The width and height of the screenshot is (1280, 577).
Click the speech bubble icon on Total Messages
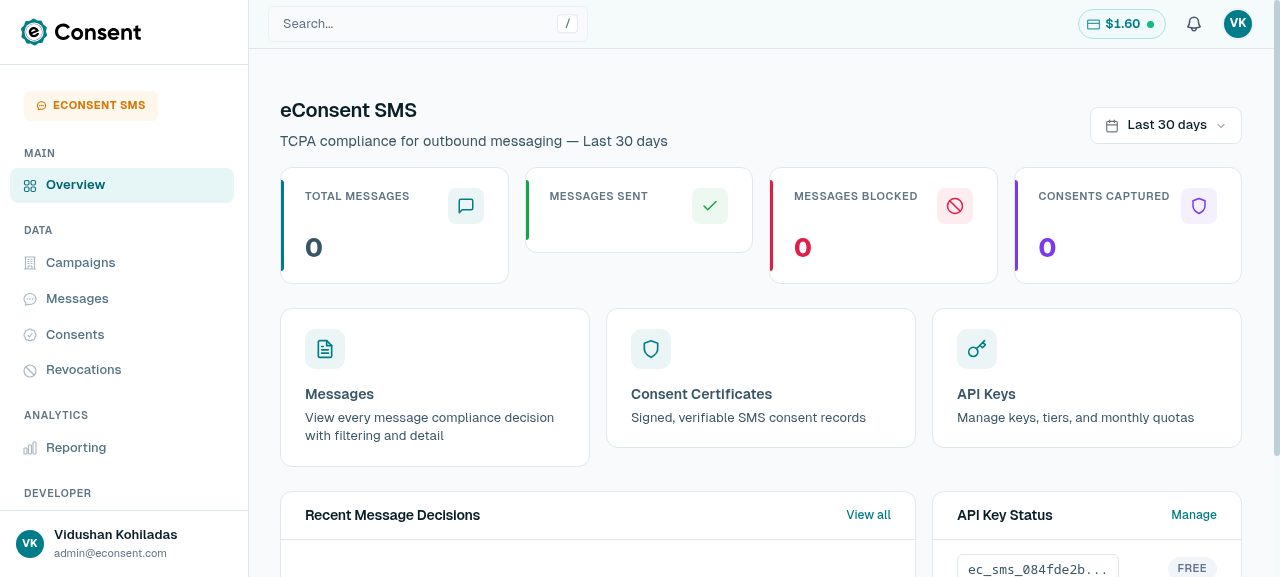tap(466, 205)
